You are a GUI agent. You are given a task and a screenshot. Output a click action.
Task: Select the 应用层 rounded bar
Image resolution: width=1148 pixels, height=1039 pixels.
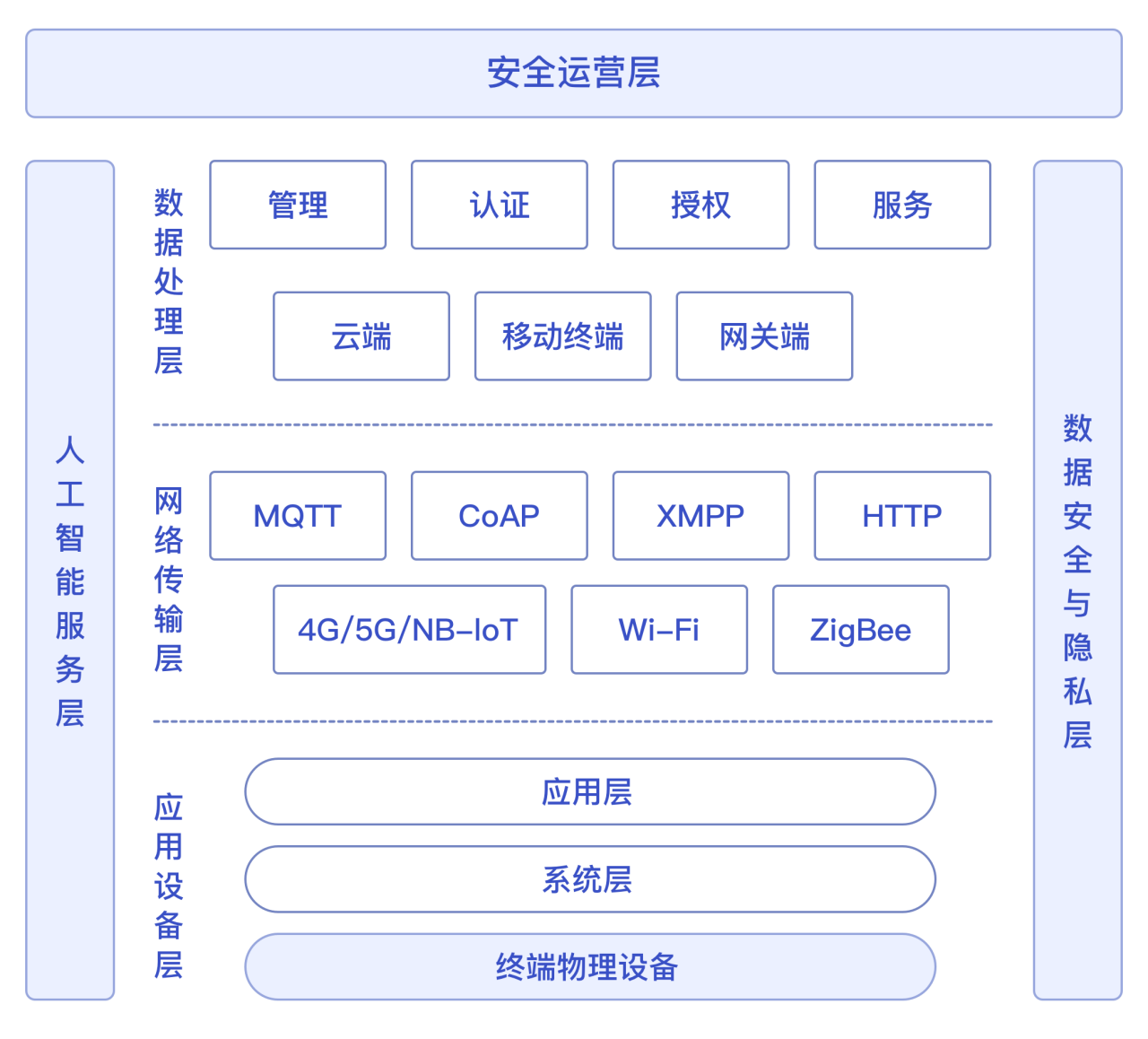click(589, 791)
